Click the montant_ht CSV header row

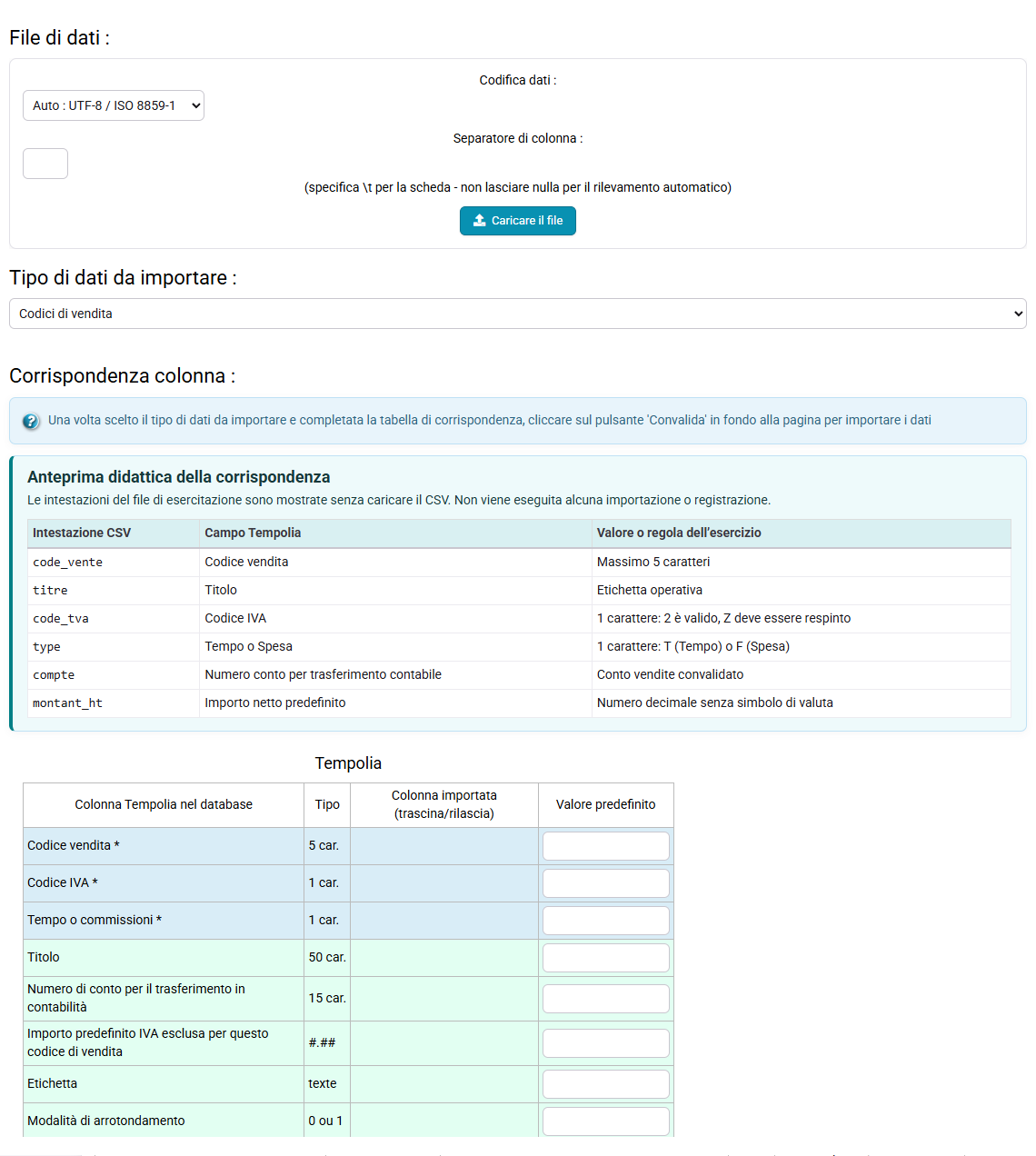tap(519, 703)
